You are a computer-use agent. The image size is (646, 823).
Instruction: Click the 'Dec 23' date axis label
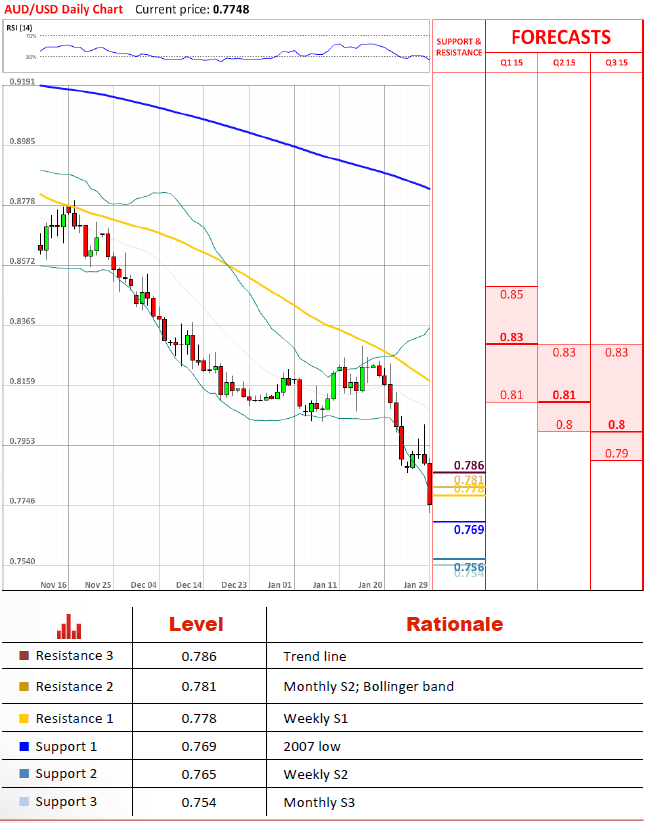234,585
